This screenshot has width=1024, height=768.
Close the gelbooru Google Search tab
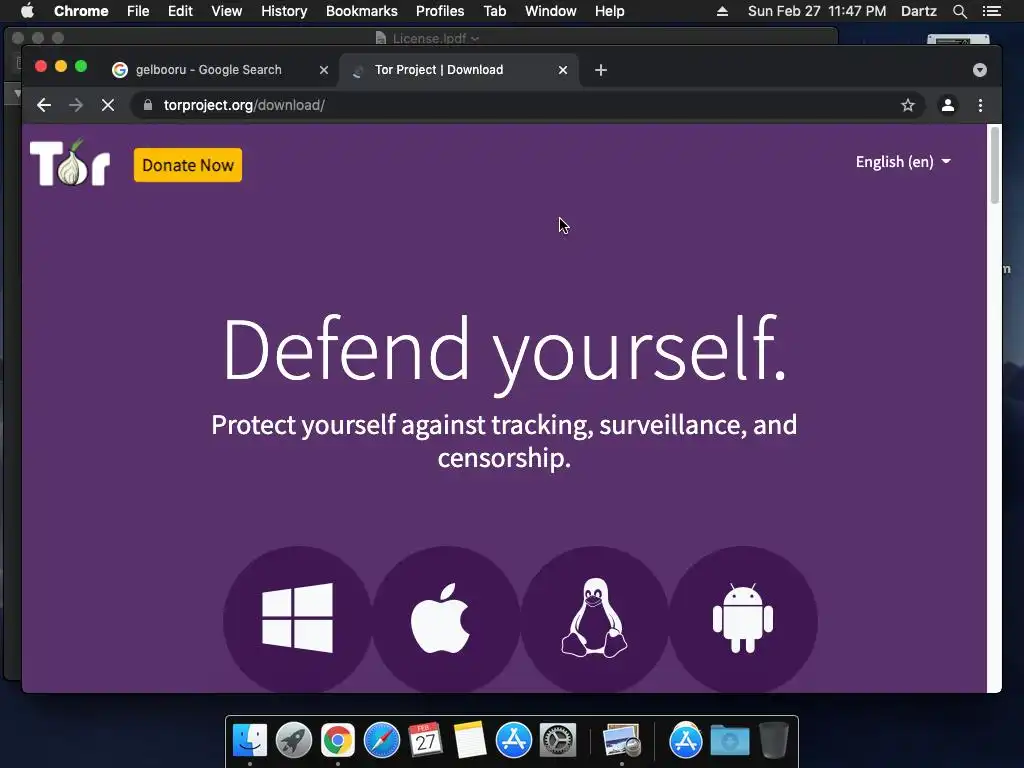323,70
